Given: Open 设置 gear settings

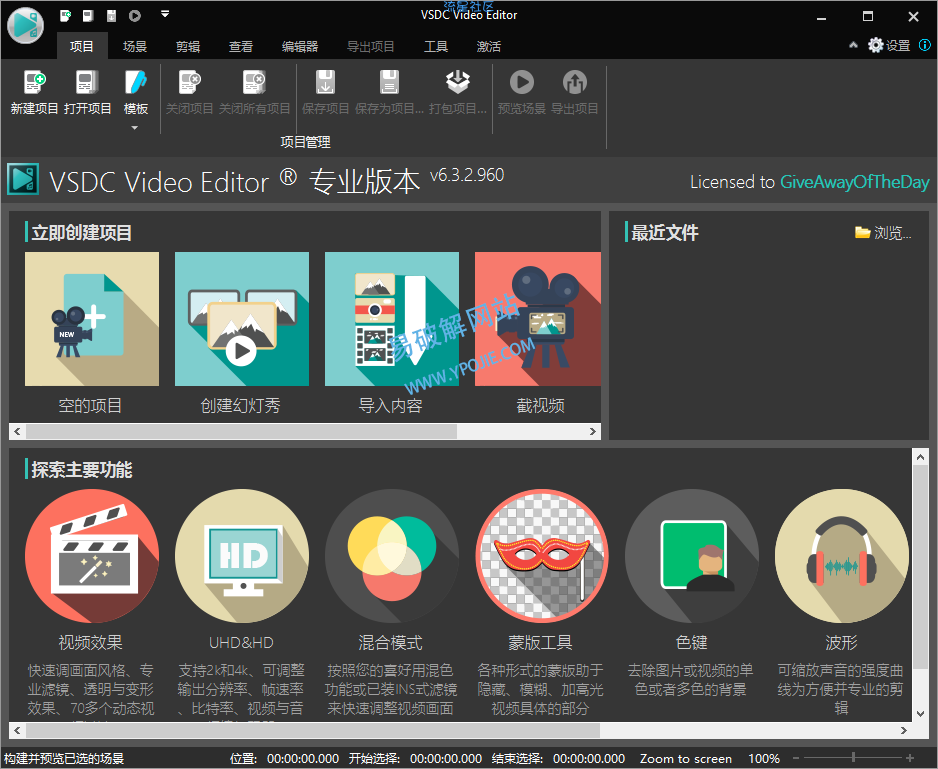Looking at the screenshot, I should [x=889, y=45].
